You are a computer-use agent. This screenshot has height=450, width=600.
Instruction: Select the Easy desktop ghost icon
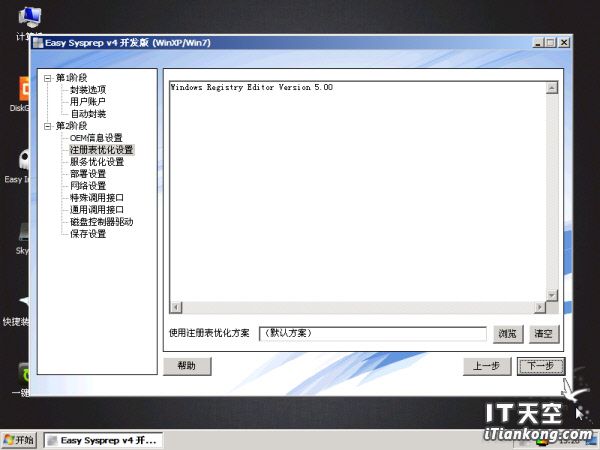pos(17,166)
